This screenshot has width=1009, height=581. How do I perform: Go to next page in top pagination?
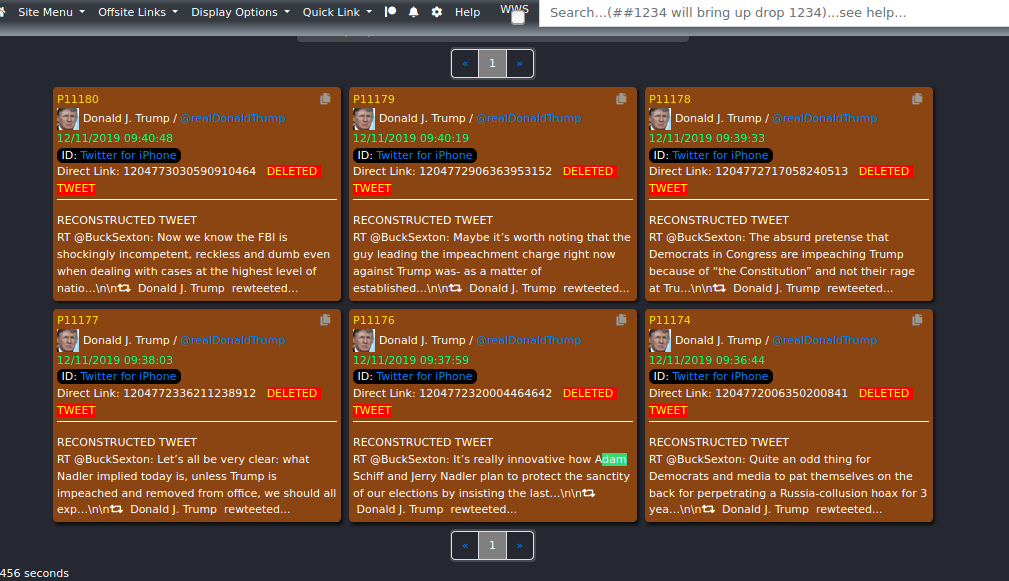[x=519, y=63]
